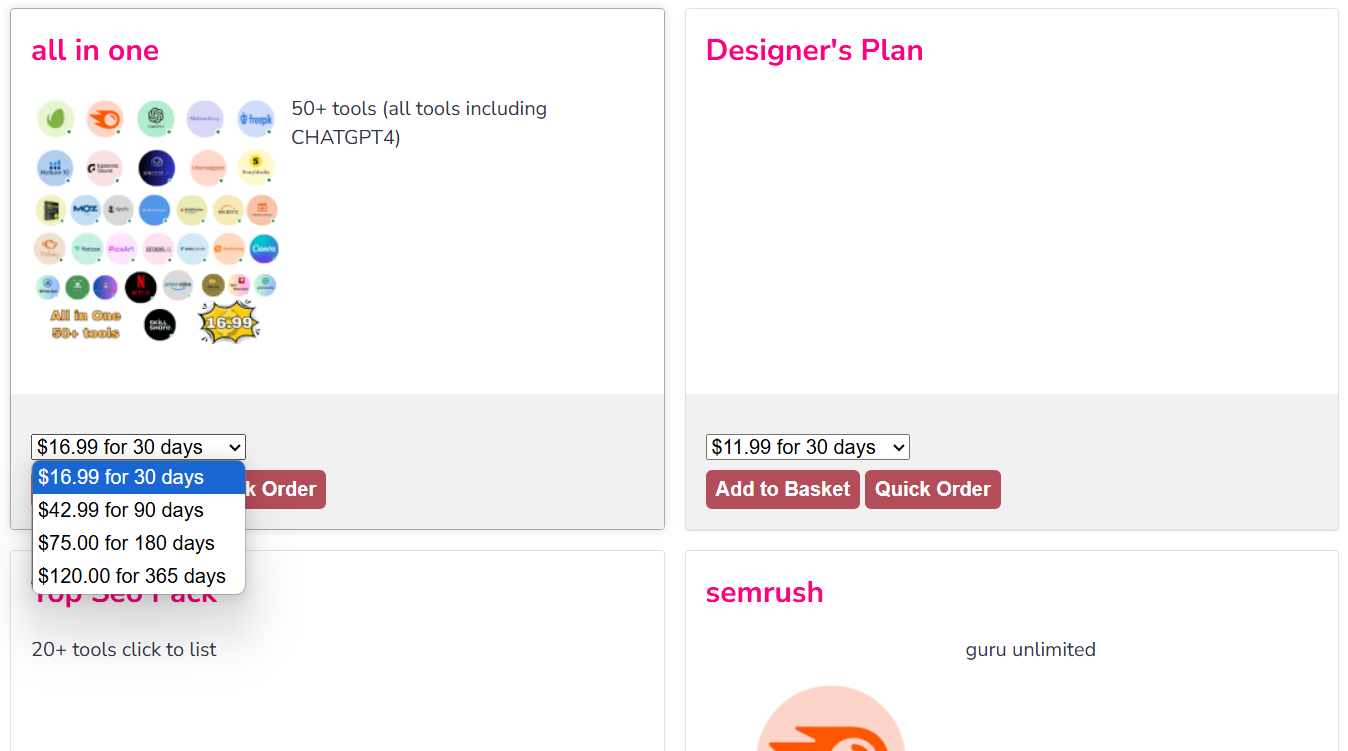
Task: Click the Skillshare black circle icon
Action: 160,324
